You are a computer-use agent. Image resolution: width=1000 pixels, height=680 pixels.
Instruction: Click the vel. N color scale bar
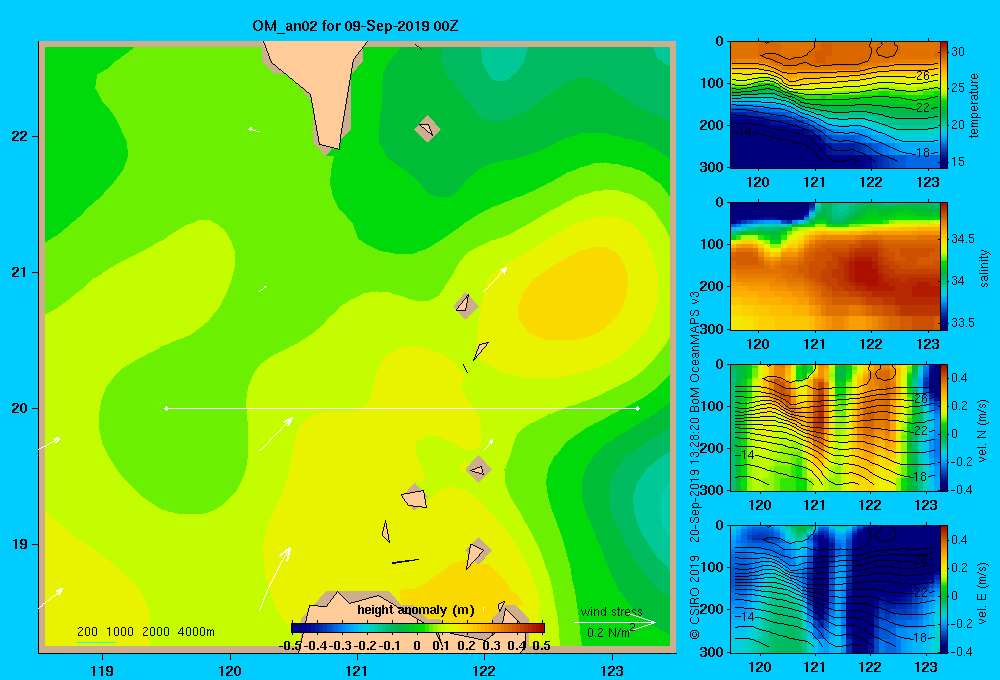944,427
